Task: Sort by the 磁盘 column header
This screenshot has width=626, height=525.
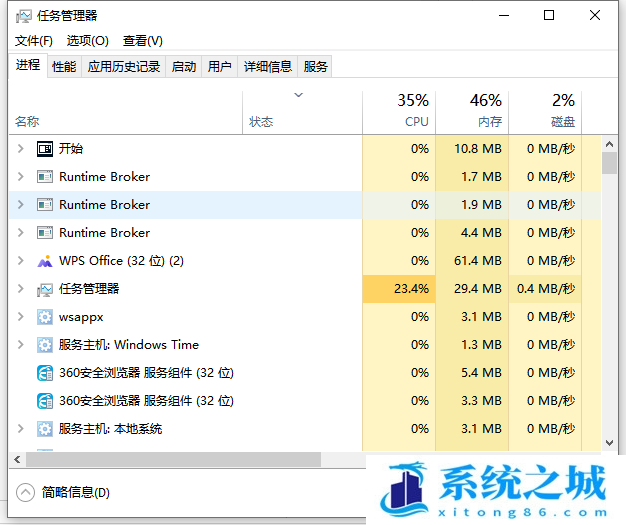Action: pyautogui.click(x=545, y=113)
